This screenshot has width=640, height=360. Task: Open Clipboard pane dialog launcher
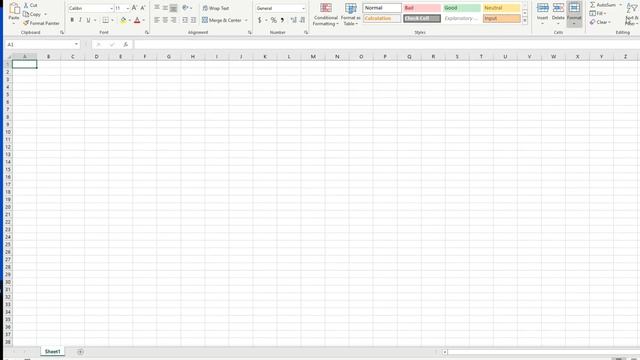point(62,32)
